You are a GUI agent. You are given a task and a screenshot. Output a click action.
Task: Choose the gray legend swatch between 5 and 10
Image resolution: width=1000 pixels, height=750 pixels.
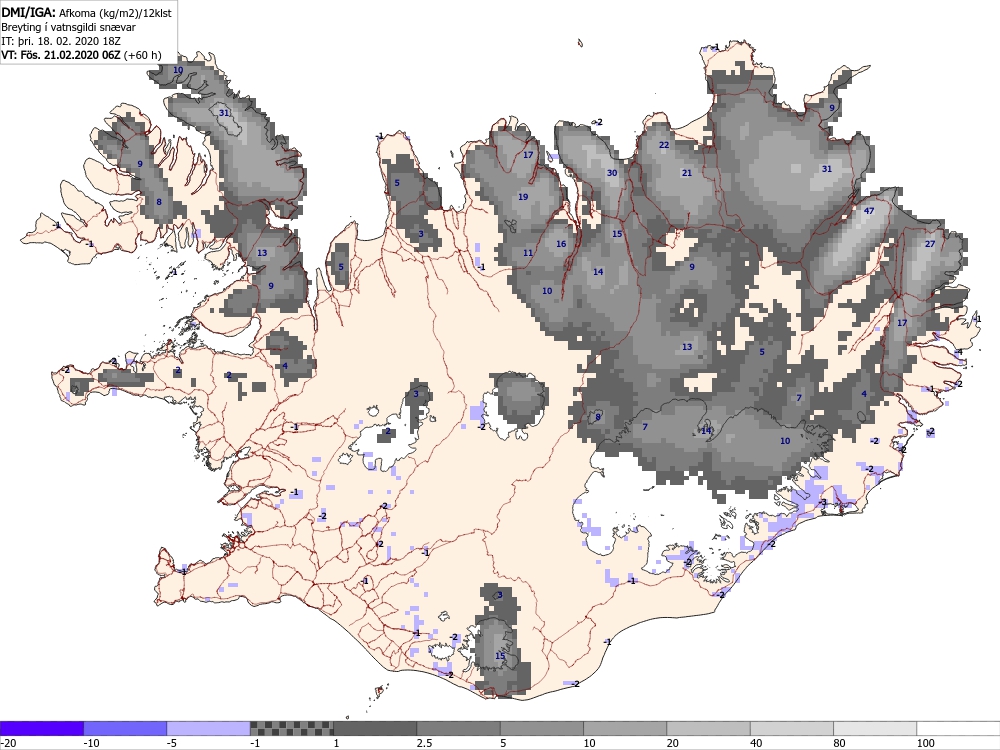point(542,728)
